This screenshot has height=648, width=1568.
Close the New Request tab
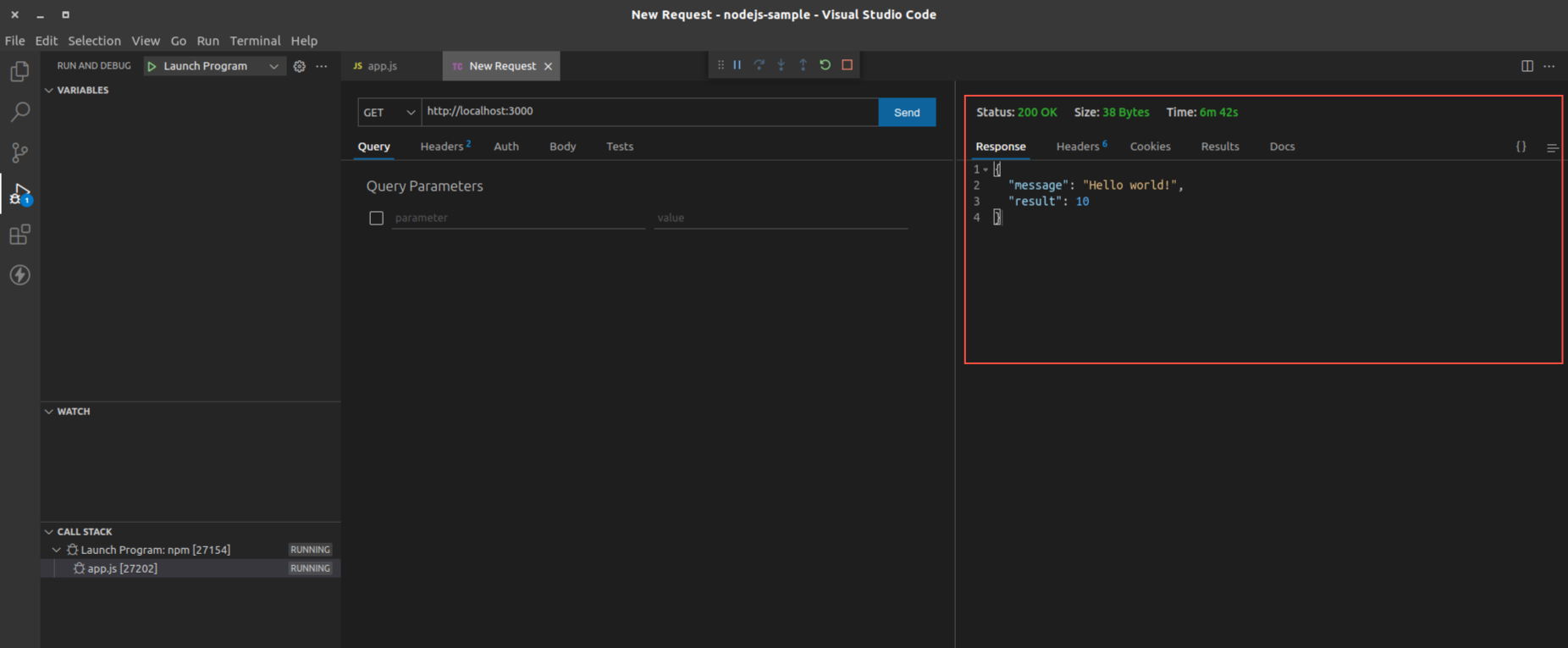(548, 66)
